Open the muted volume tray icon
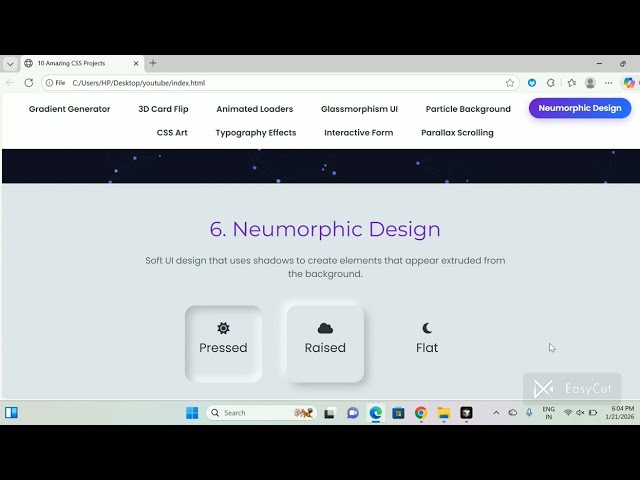The width and height of the screenshot is (640, 480). pyautogui.click(x=580, y=413)
